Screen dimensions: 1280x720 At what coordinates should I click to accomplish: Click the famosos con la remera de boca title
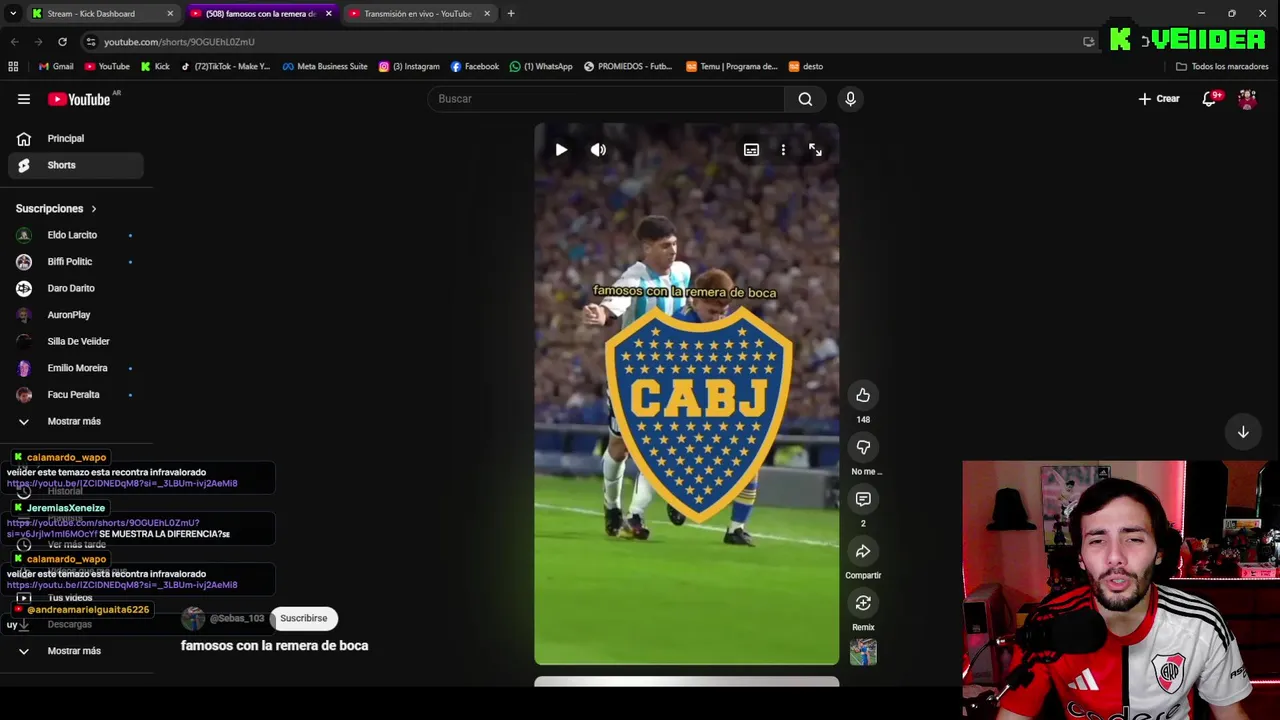pos(274,646)
